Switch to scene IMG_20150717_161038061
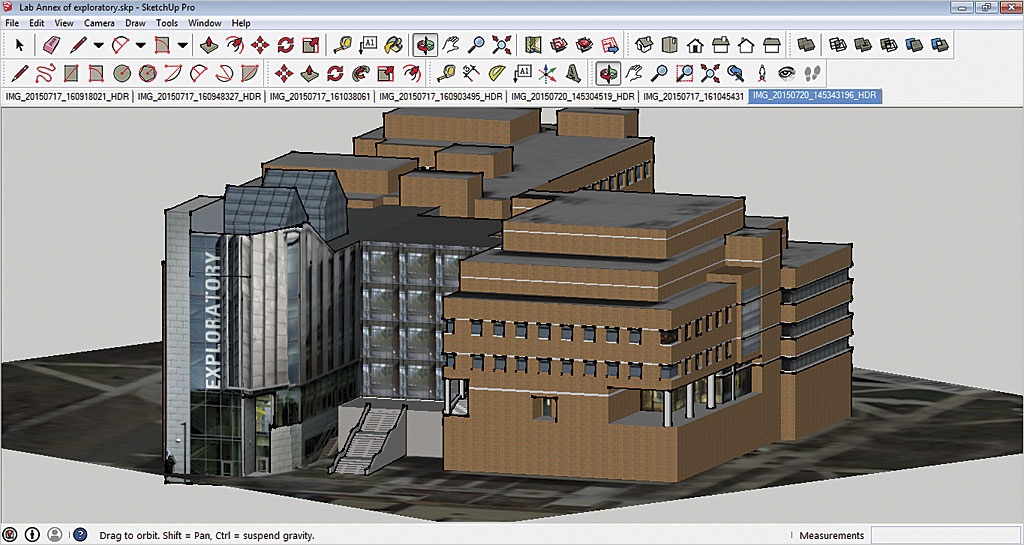The height and width of the screenshot is (545, 1024). (x=319, y=96)
